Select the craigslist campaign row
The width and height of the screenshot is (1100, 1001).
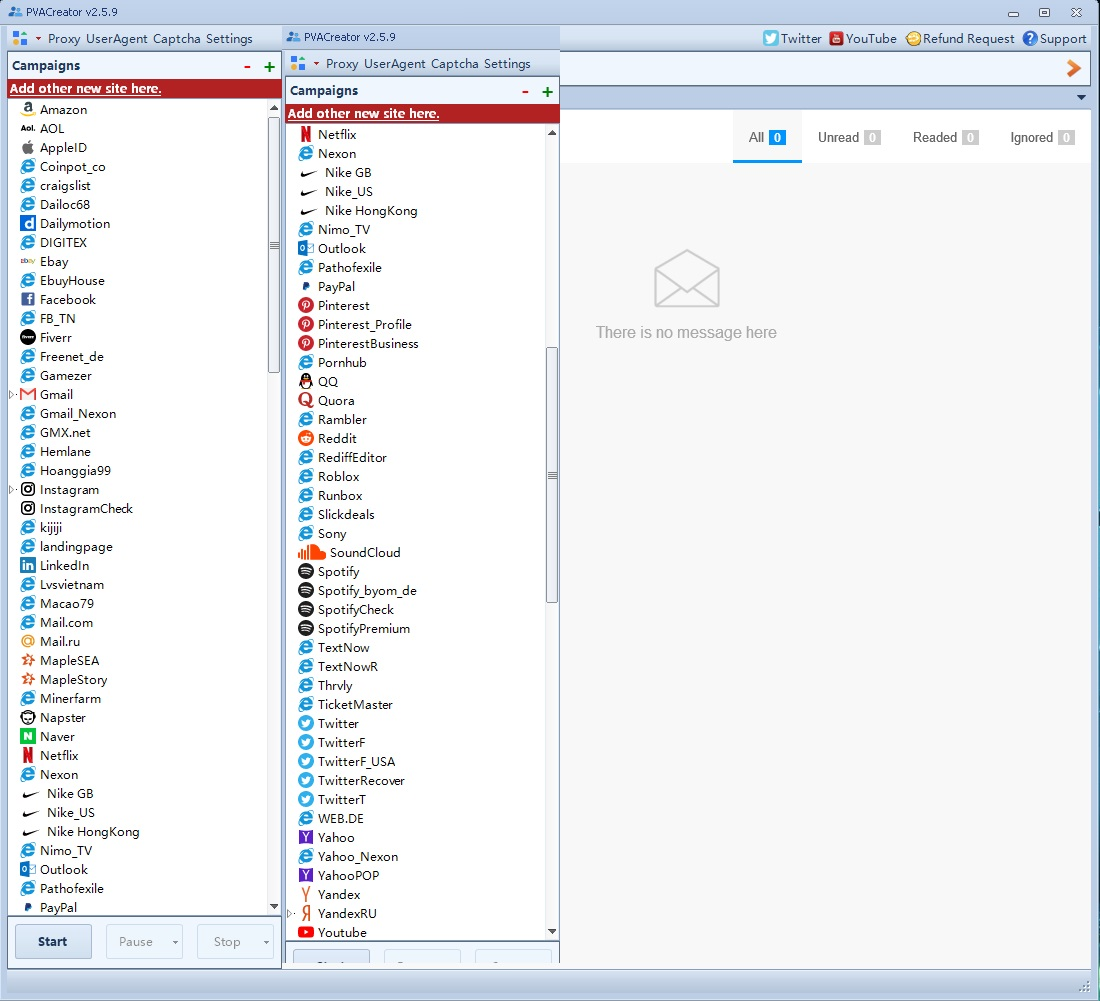138,185
